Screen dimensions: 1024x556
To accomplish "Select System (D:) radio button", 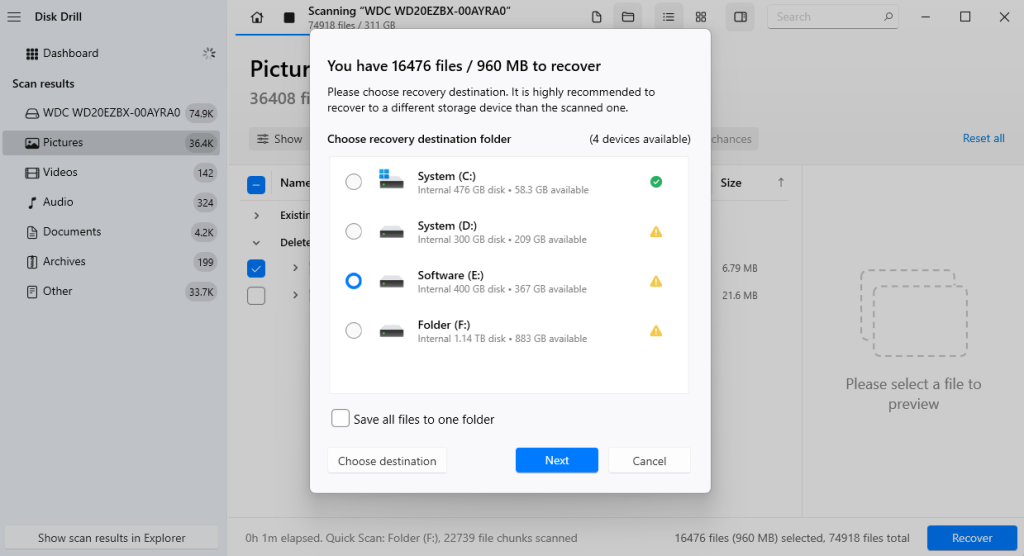I will click(353, 232).
